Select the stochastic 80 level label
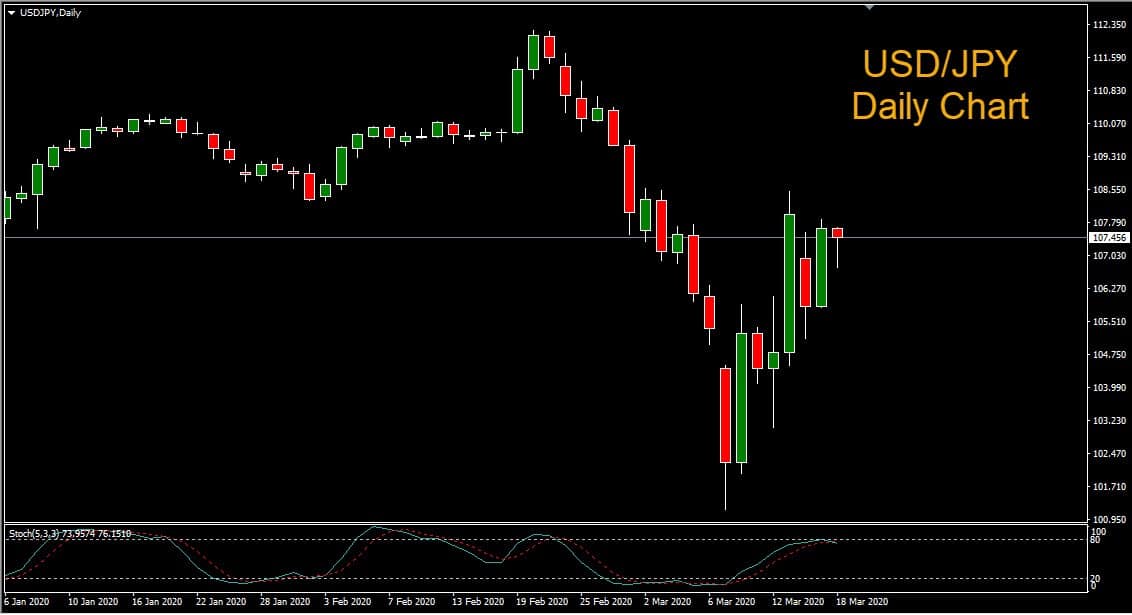 (1095, 541)
